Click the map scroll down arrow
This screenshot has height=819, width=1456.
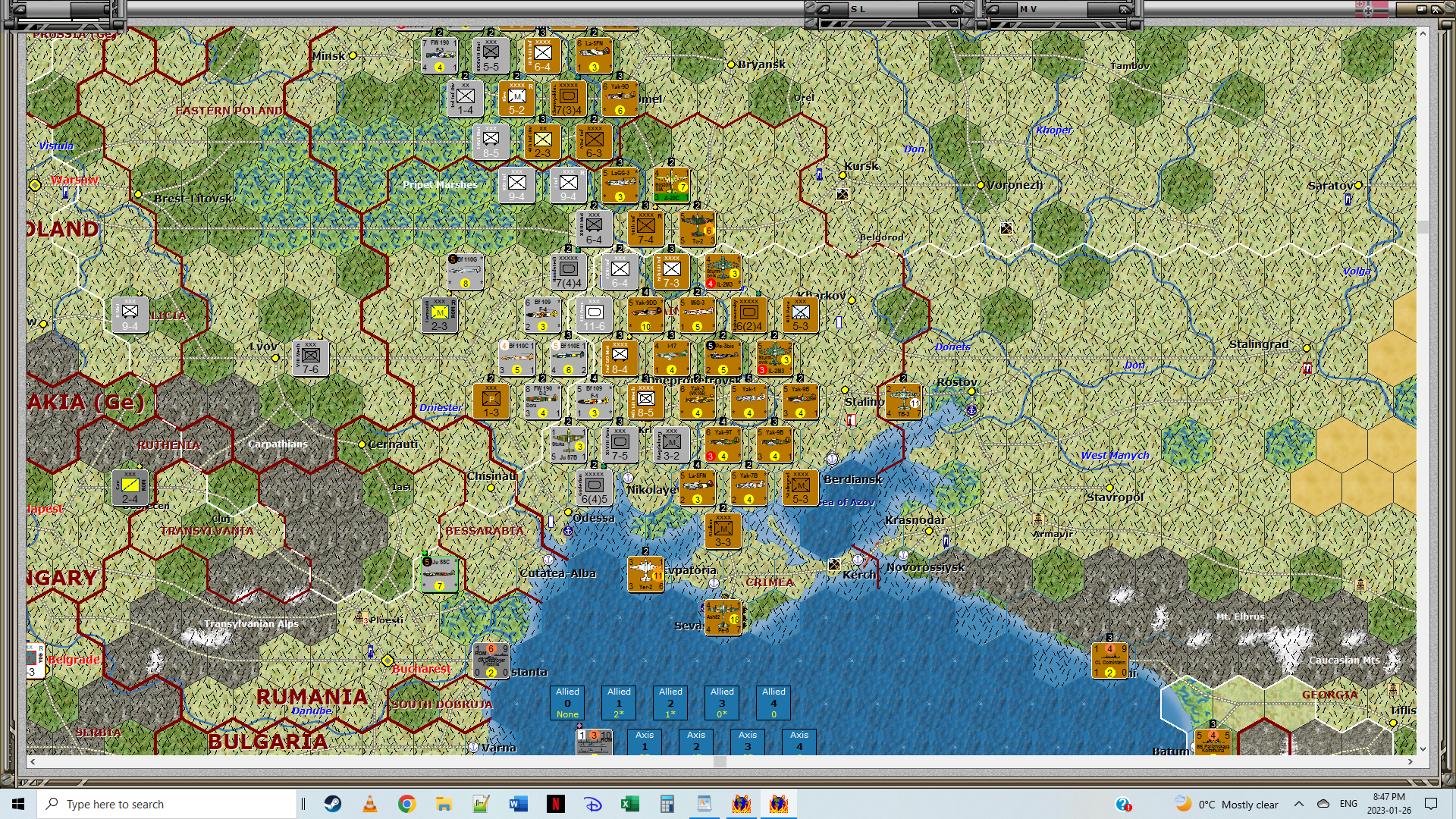coord(1423,749)
